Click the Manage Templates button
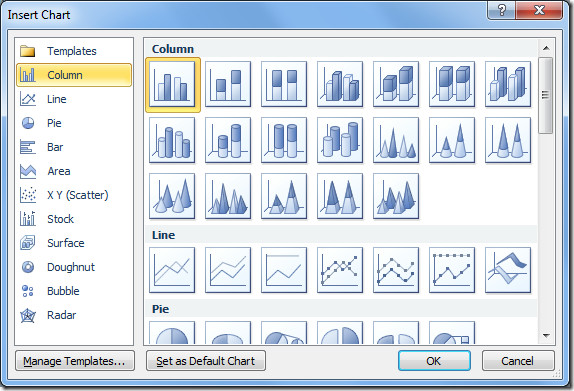 click(75, 361)
